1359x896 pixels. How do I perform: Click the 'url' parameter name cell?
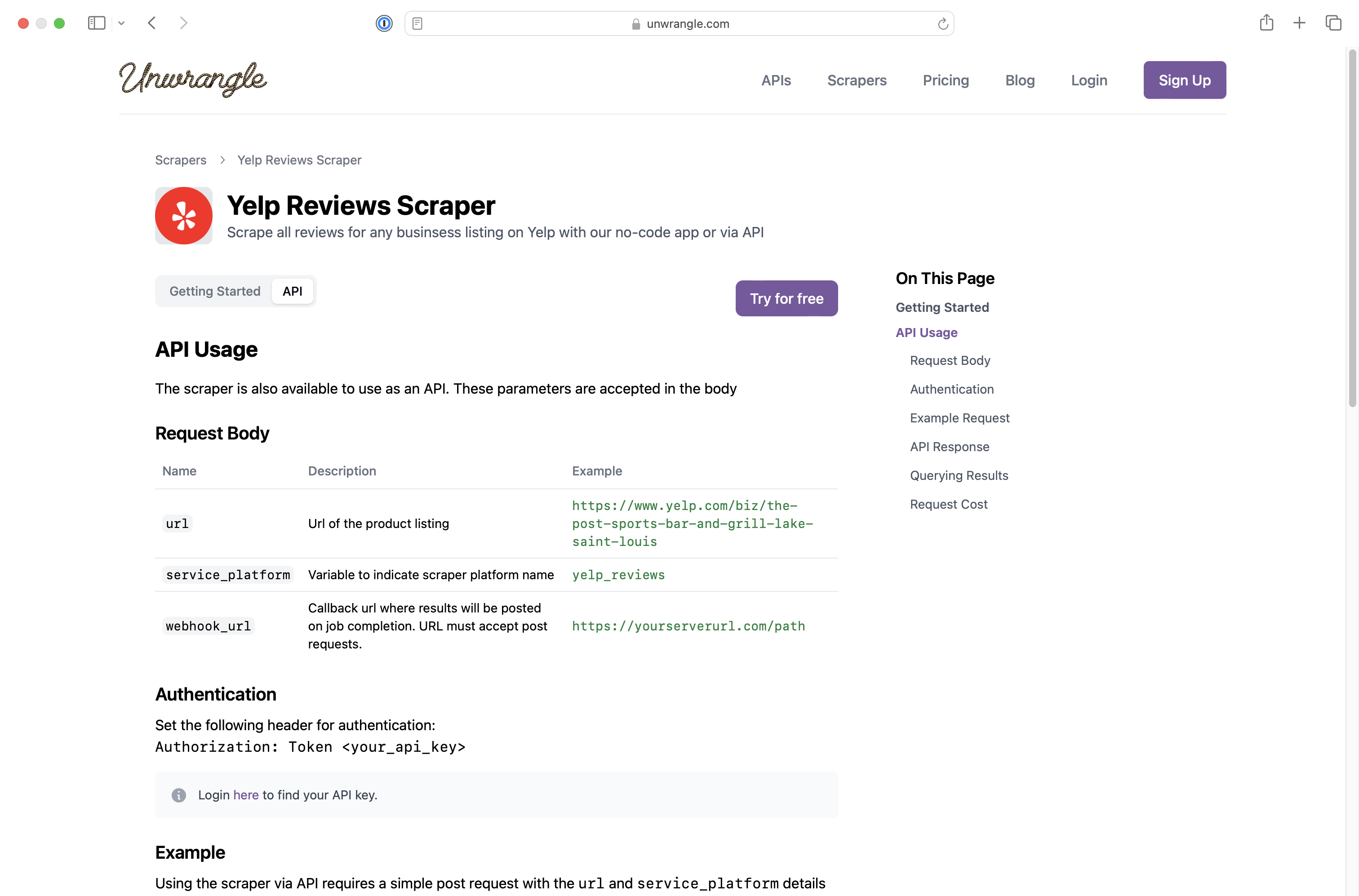pyautogui.click(x=177, y=523)
